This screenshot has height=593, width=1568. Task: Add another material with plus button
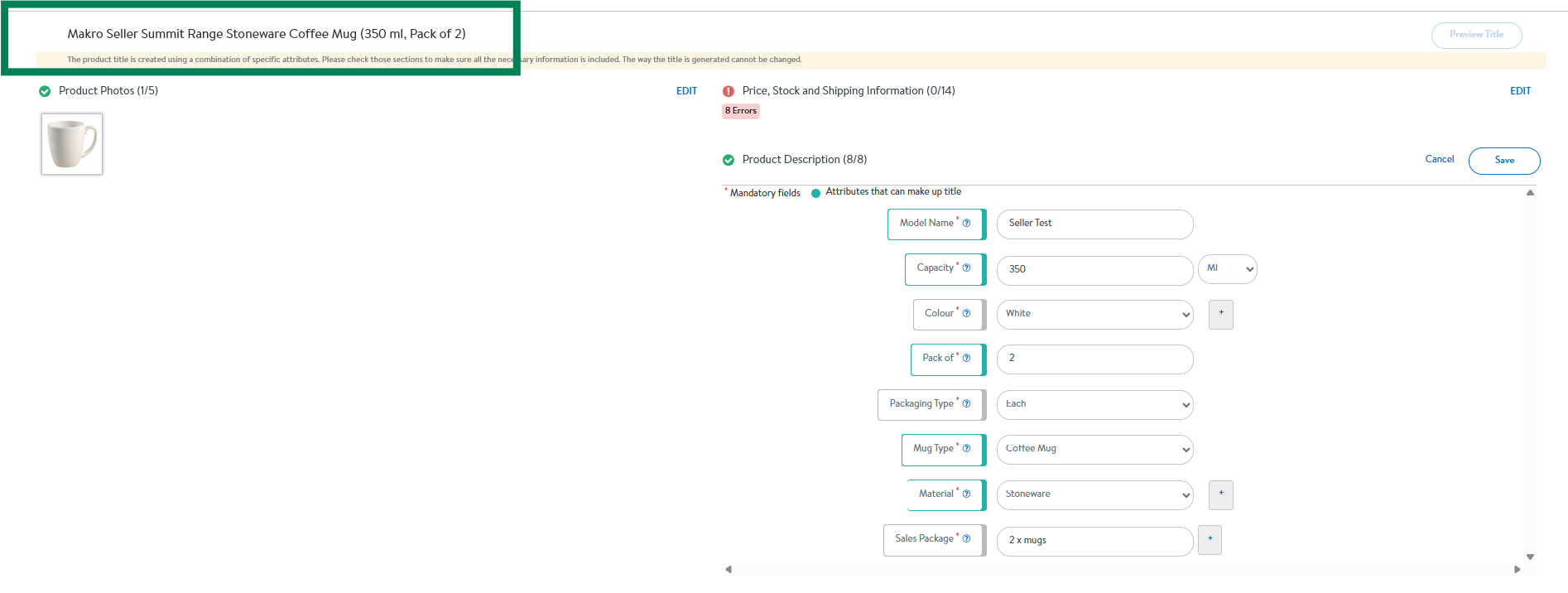[x=1220, y=494]
